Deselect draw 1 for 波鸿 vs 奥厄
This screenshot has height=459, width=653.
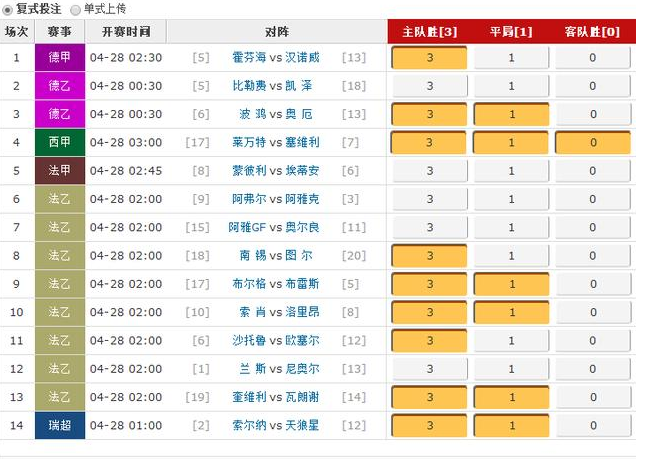[511, 114]
